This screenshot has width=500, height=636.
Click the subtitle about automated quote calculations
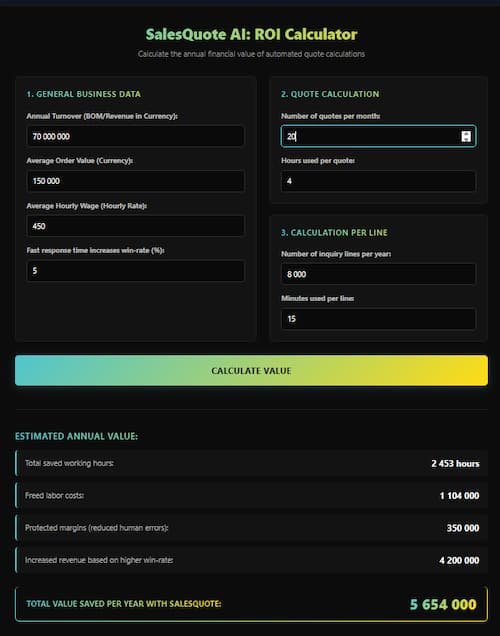(x=251, y=54)
